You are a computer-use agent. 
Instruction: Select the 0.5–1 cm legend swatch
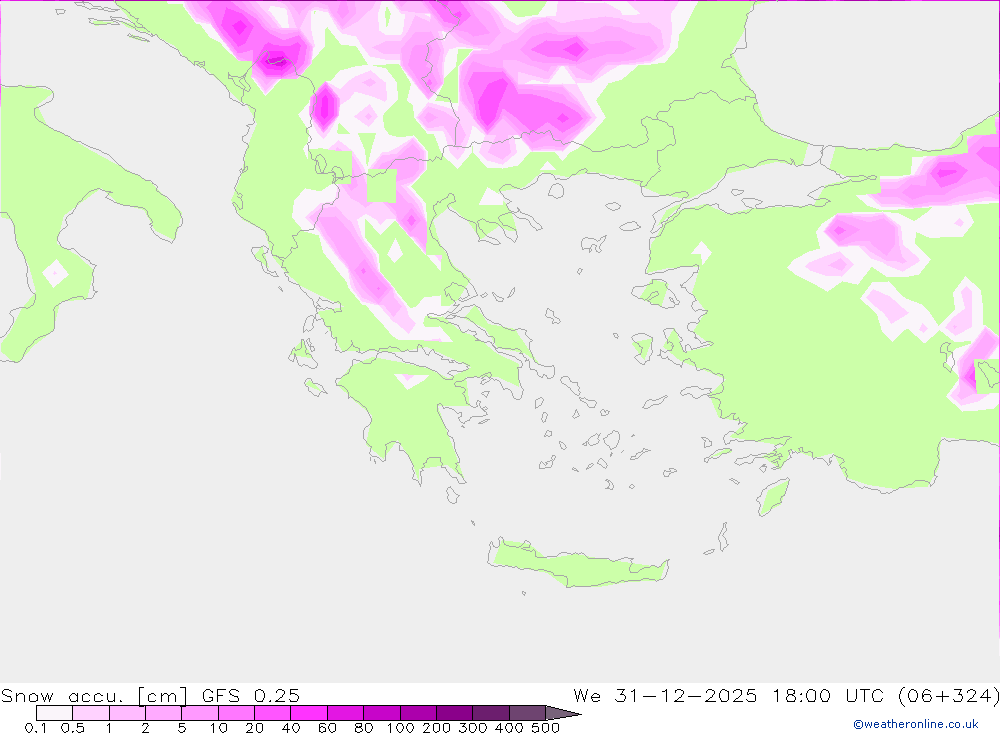click(x=91, y=713)
